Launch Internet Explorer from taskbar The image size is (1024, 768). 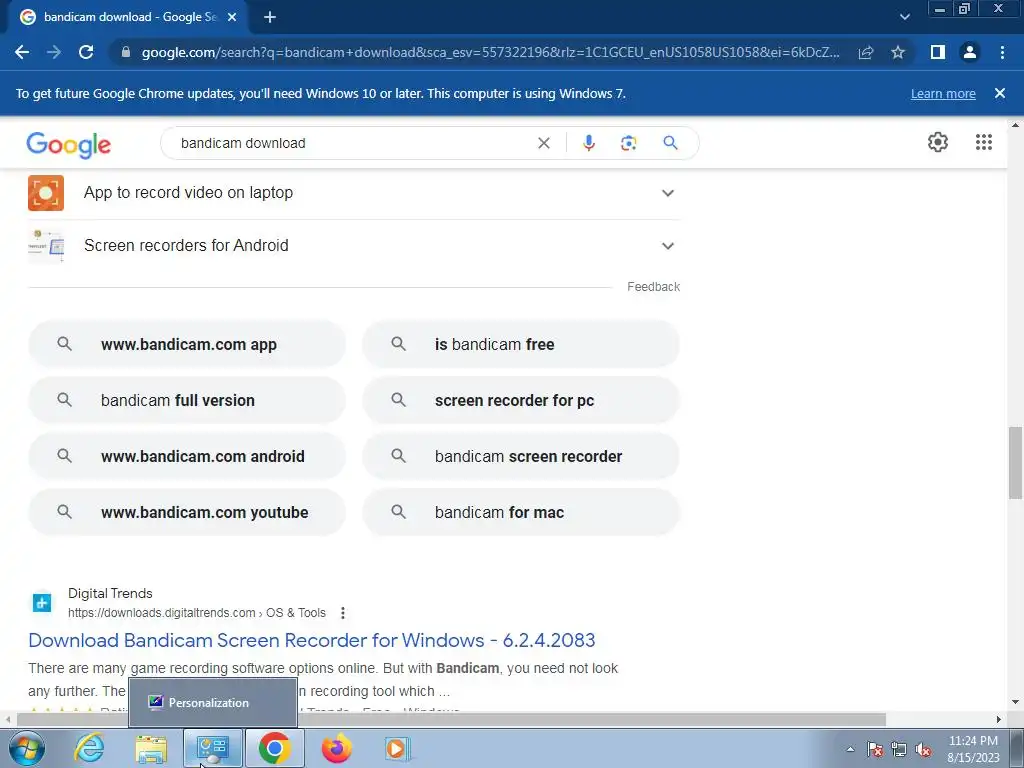[x=89, y=748]
